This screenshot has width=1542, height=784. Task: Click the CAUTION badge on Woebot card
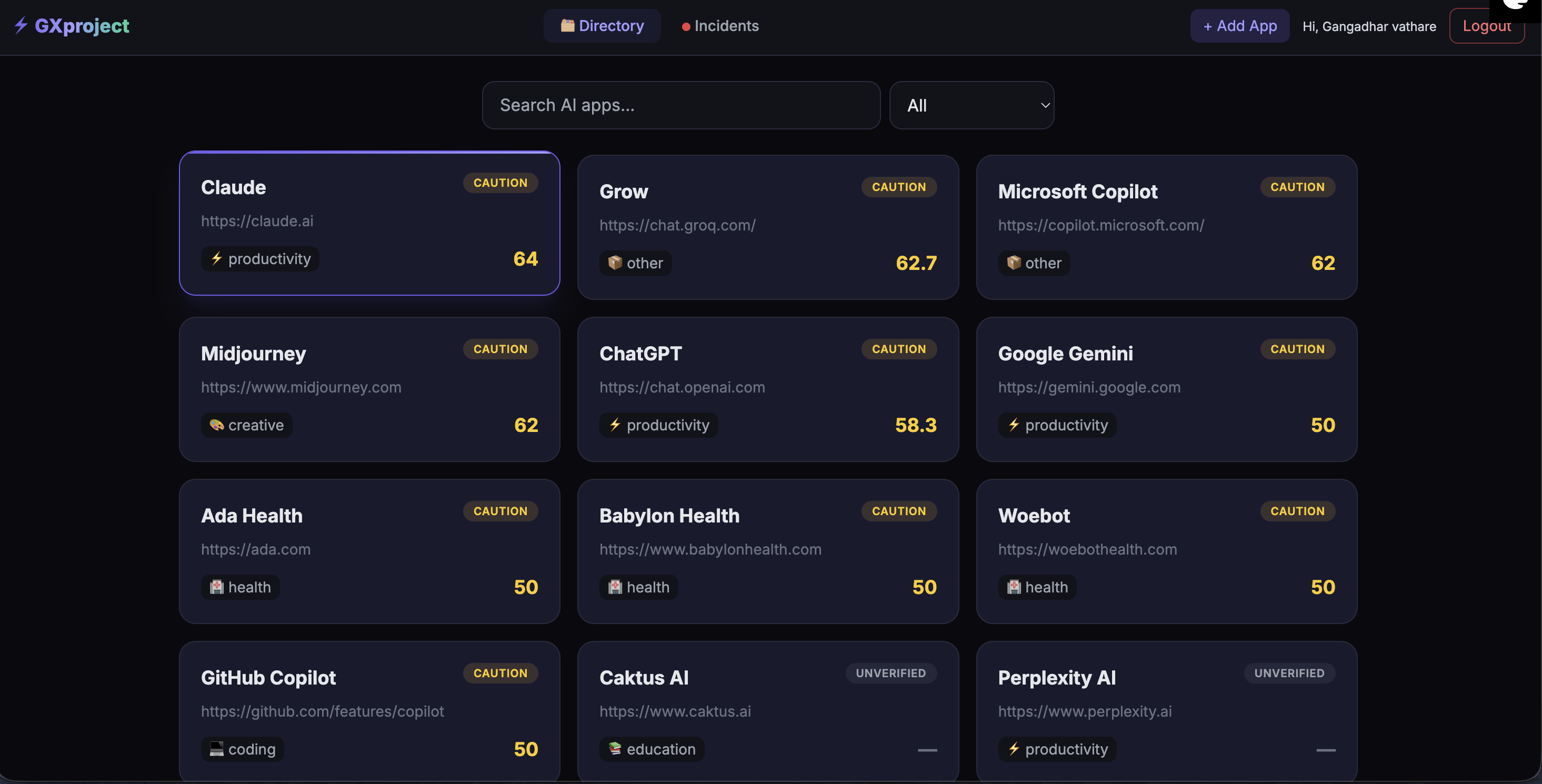[1298, 511]
